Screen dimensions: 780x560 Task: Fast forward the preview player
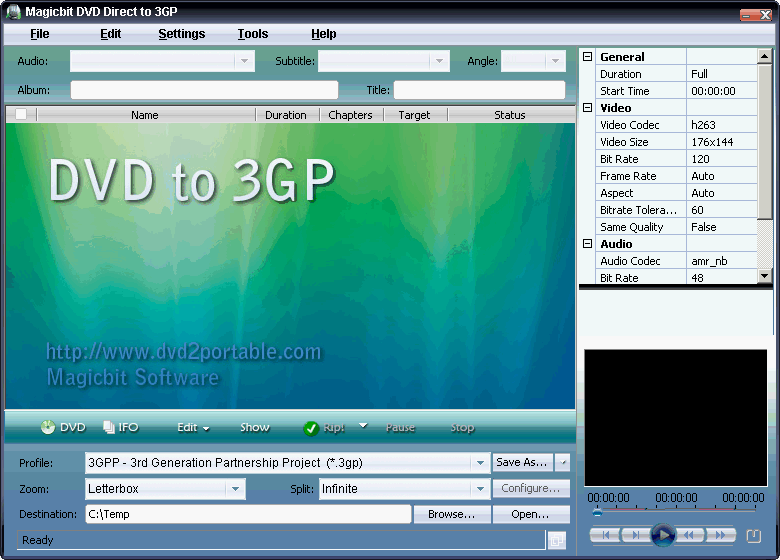(721, 535)
